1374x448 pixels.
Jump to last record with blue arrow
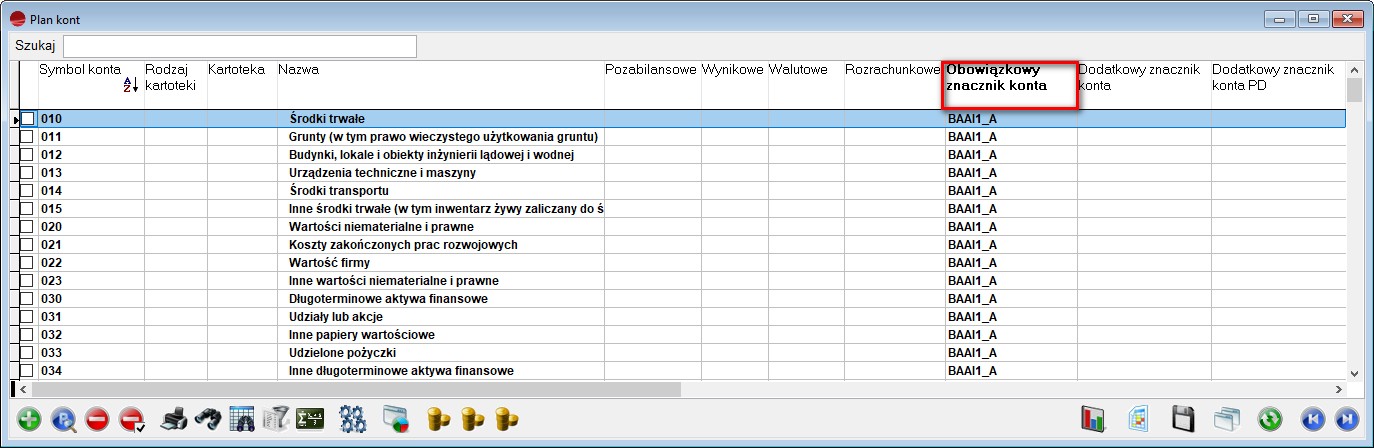coord(1346,420)
